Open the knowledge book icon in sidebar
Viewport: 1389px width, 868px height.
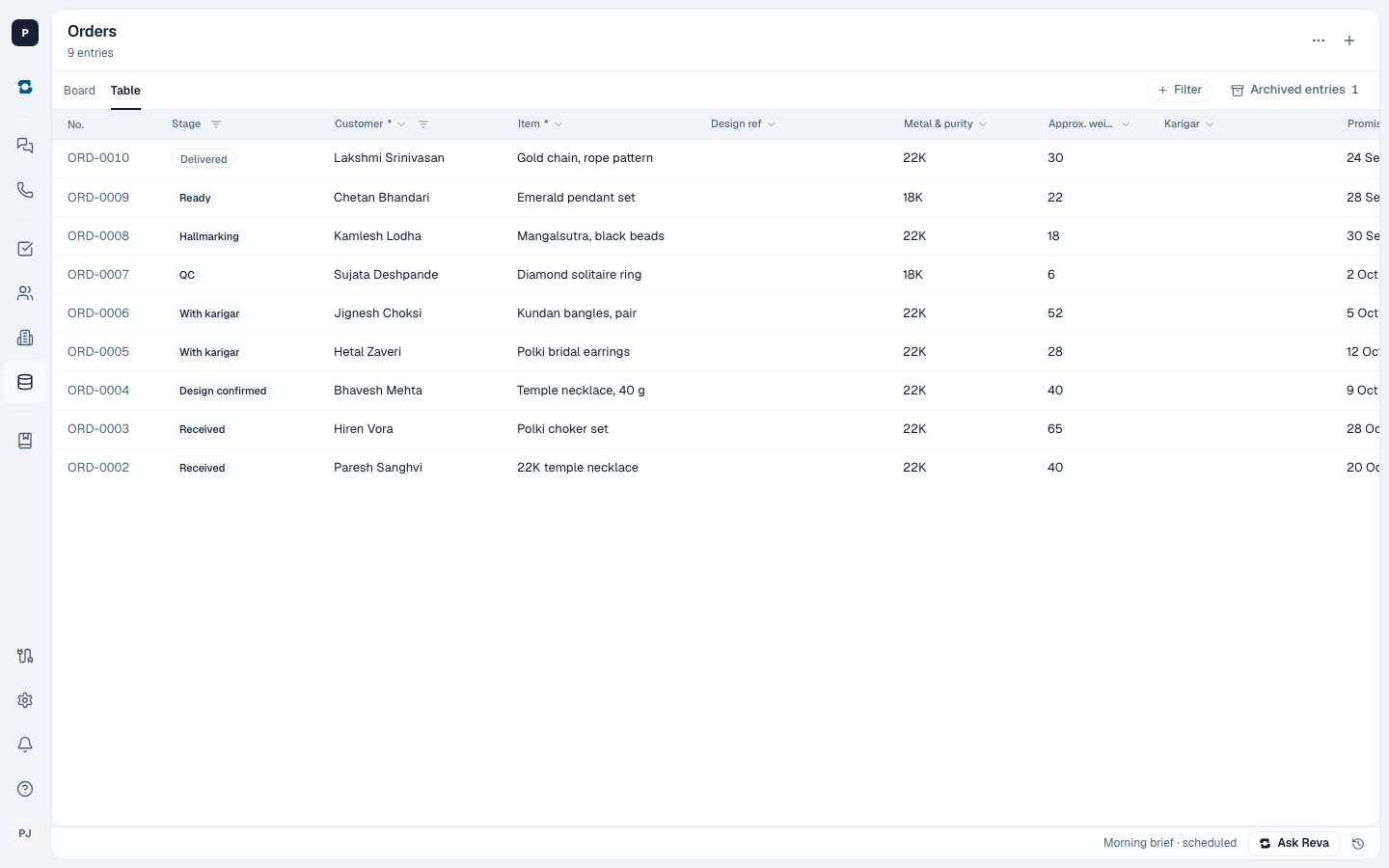point(25,441)
